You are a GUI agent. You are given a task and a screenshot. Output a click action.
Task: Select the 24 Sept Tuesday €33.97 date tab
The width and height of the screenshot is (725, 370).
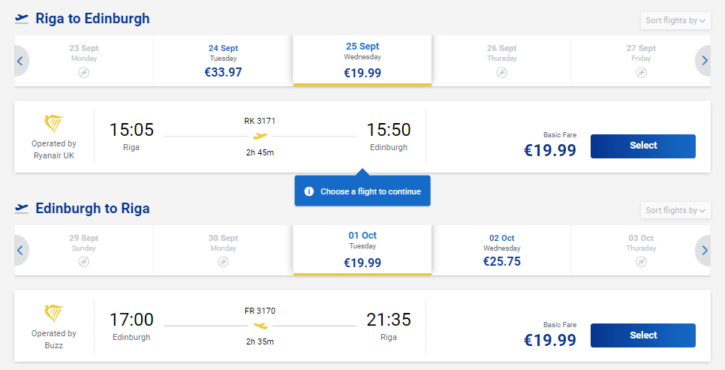coord(223,61)
